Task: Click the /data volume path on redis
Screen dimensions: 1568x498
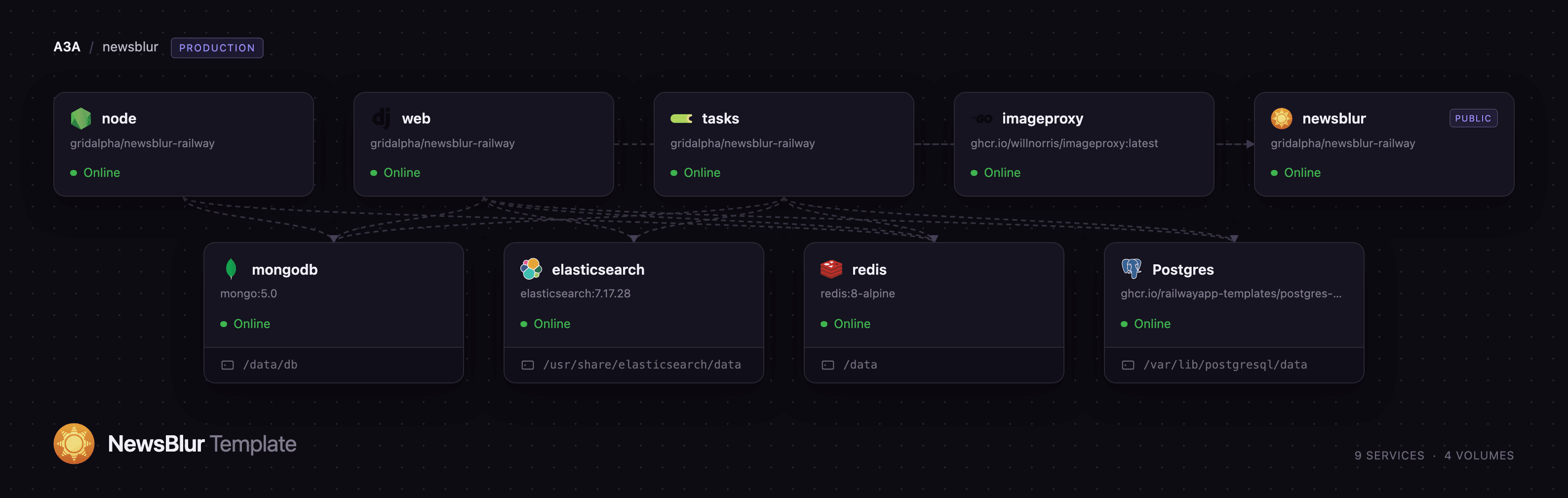Action: [860, 365]
